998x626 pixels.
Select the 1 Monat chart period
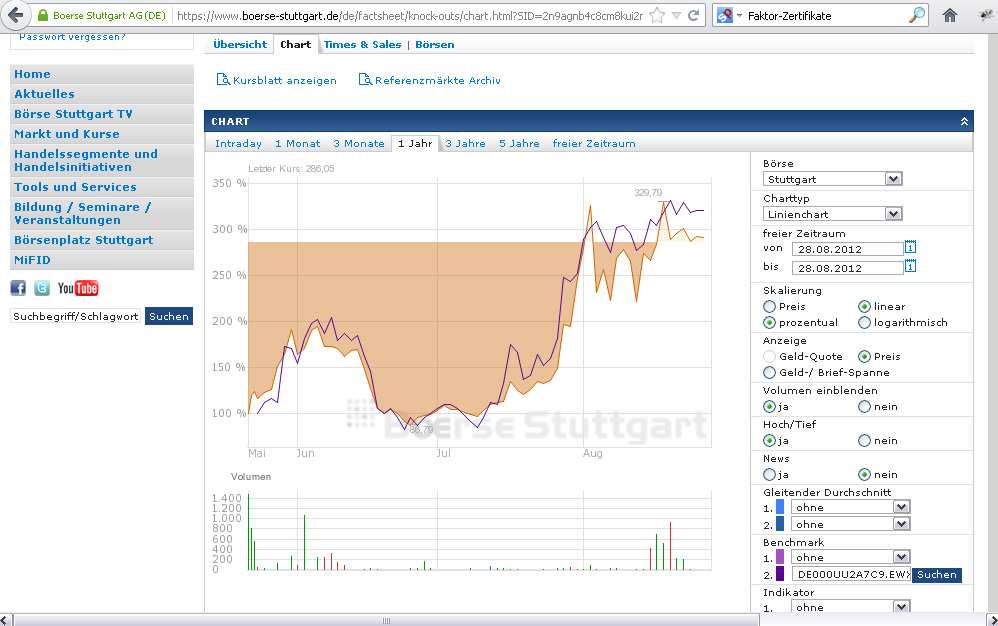[x=297, y=144]
